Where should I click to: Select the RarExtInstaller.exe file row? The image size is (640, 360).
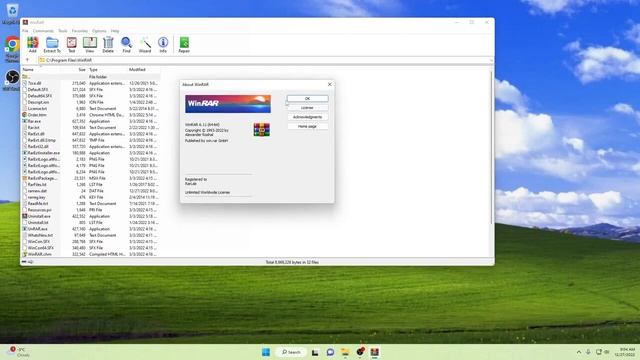90,153
